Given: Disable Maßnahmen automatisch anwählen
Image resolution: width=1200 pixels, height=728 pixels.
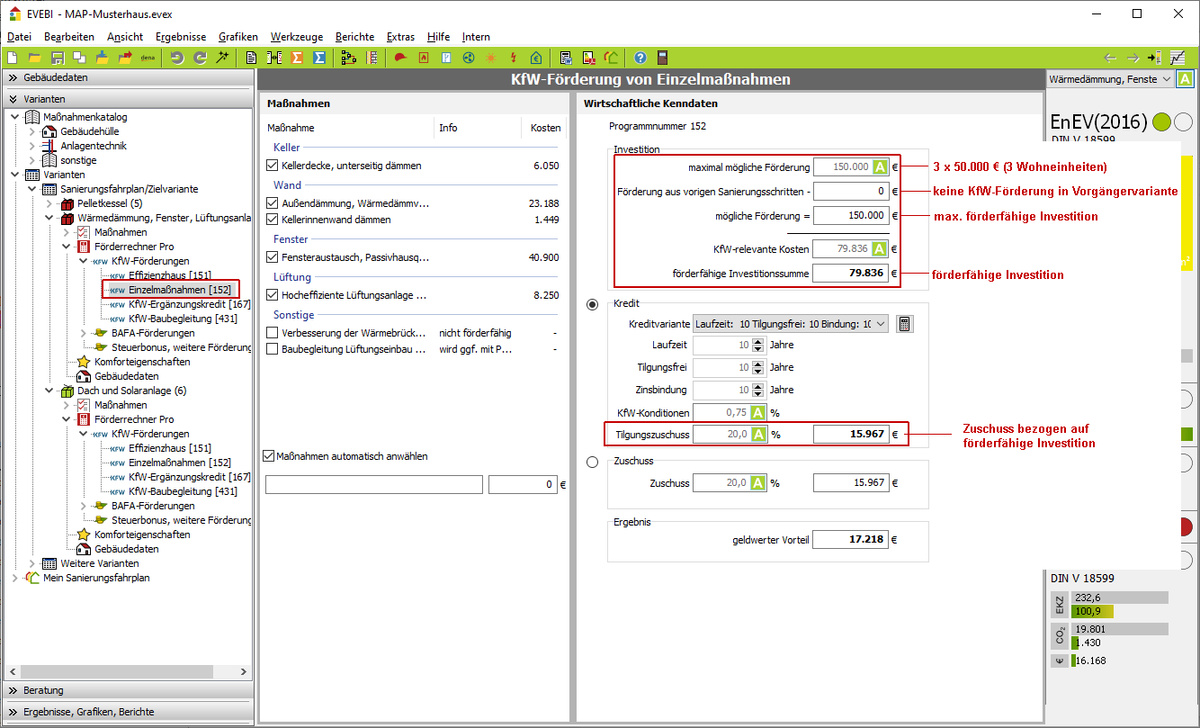Looking at the screenshot, I should pos(268,456).
